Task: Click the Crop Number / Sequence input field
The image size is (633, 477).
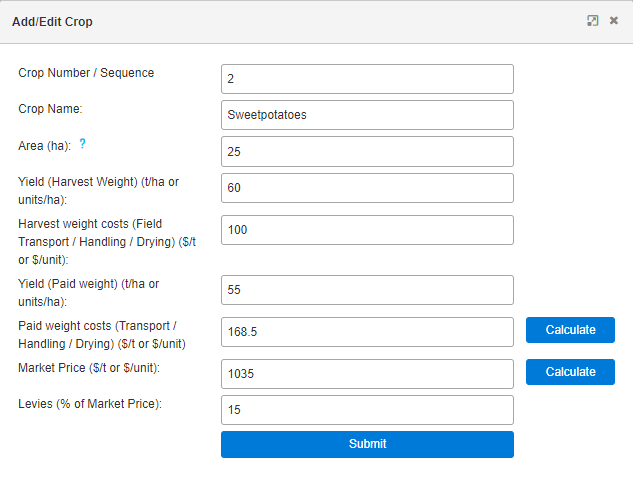Action: coord(367,79)
